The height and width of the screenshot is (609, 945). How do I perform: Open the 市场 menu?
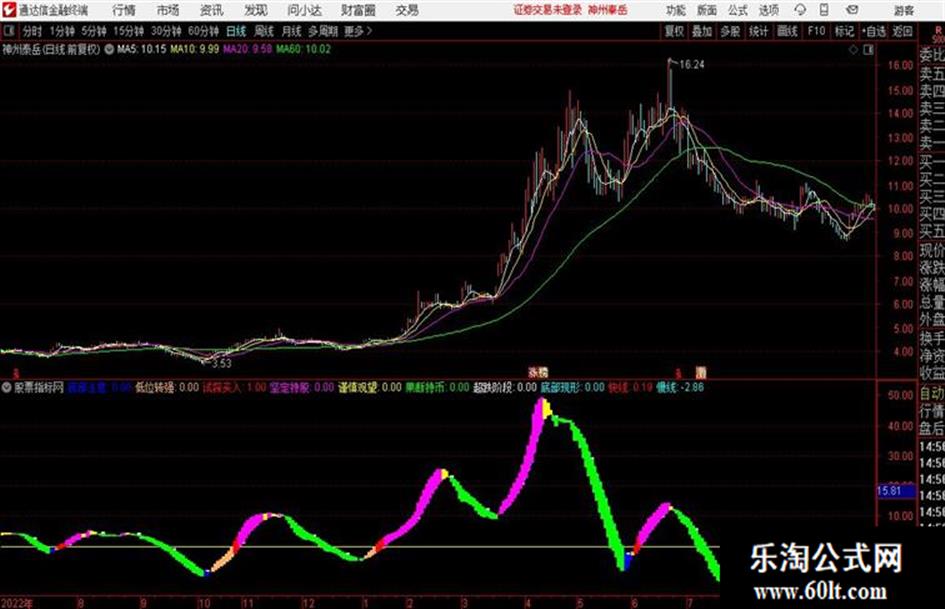click(x=168, y=10)
